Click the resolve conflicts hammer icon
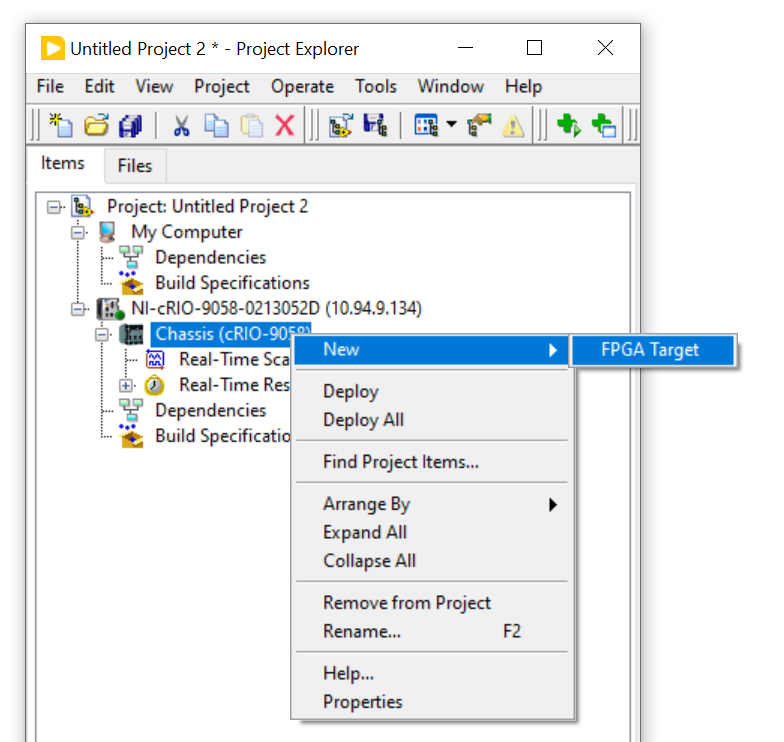The width and height of the screenshot is (784, 742). (x=479, y=125)
